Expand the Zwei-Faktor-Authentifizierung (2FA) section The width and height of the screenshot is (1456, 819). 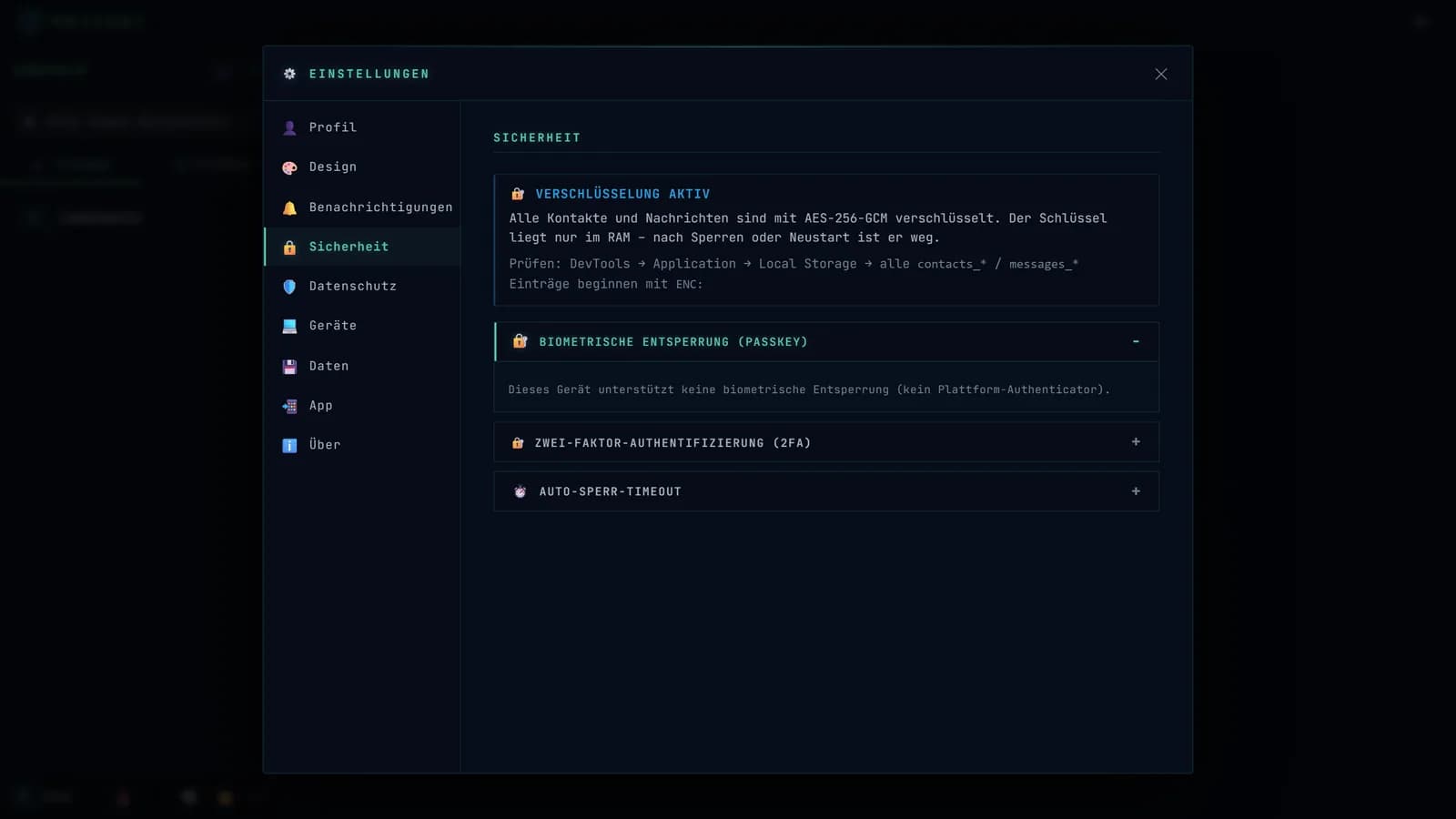[826, 442]
